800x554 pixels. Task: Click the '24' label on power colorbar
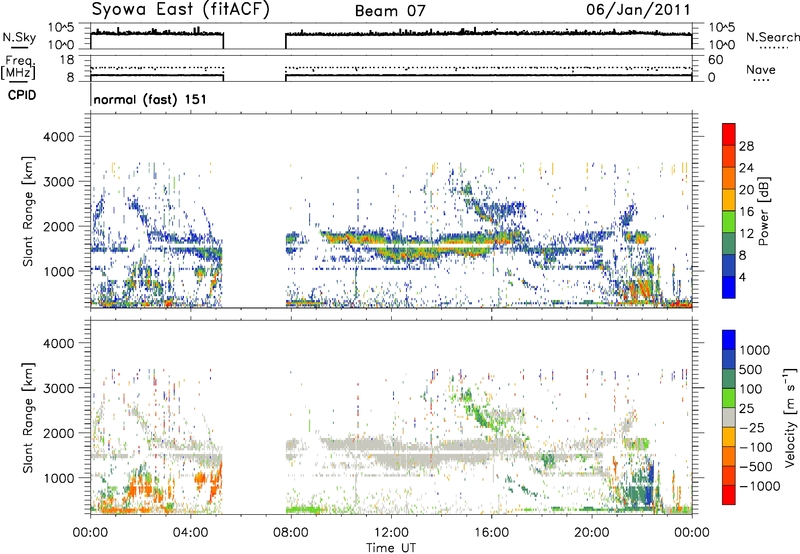(746, 168)
